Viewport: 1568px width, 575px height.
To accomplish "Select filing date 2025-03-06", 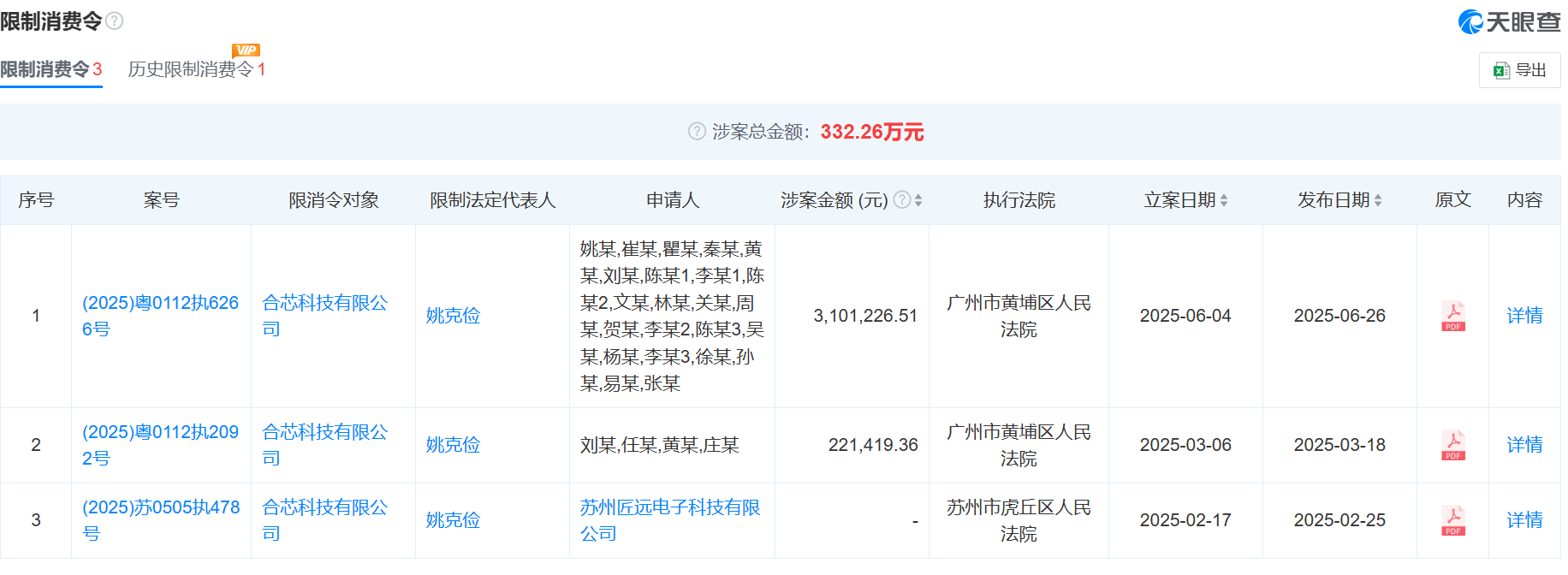I will 1185,445.
